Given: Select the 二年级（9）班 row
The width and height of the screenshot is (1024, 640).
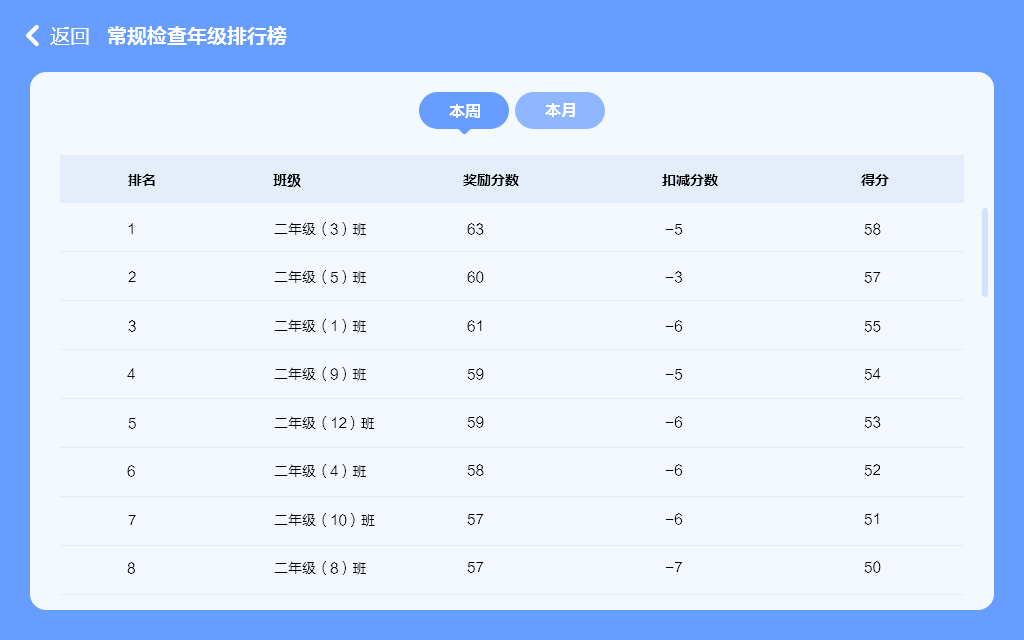Looking at the screenshot, I should point(320,374).
